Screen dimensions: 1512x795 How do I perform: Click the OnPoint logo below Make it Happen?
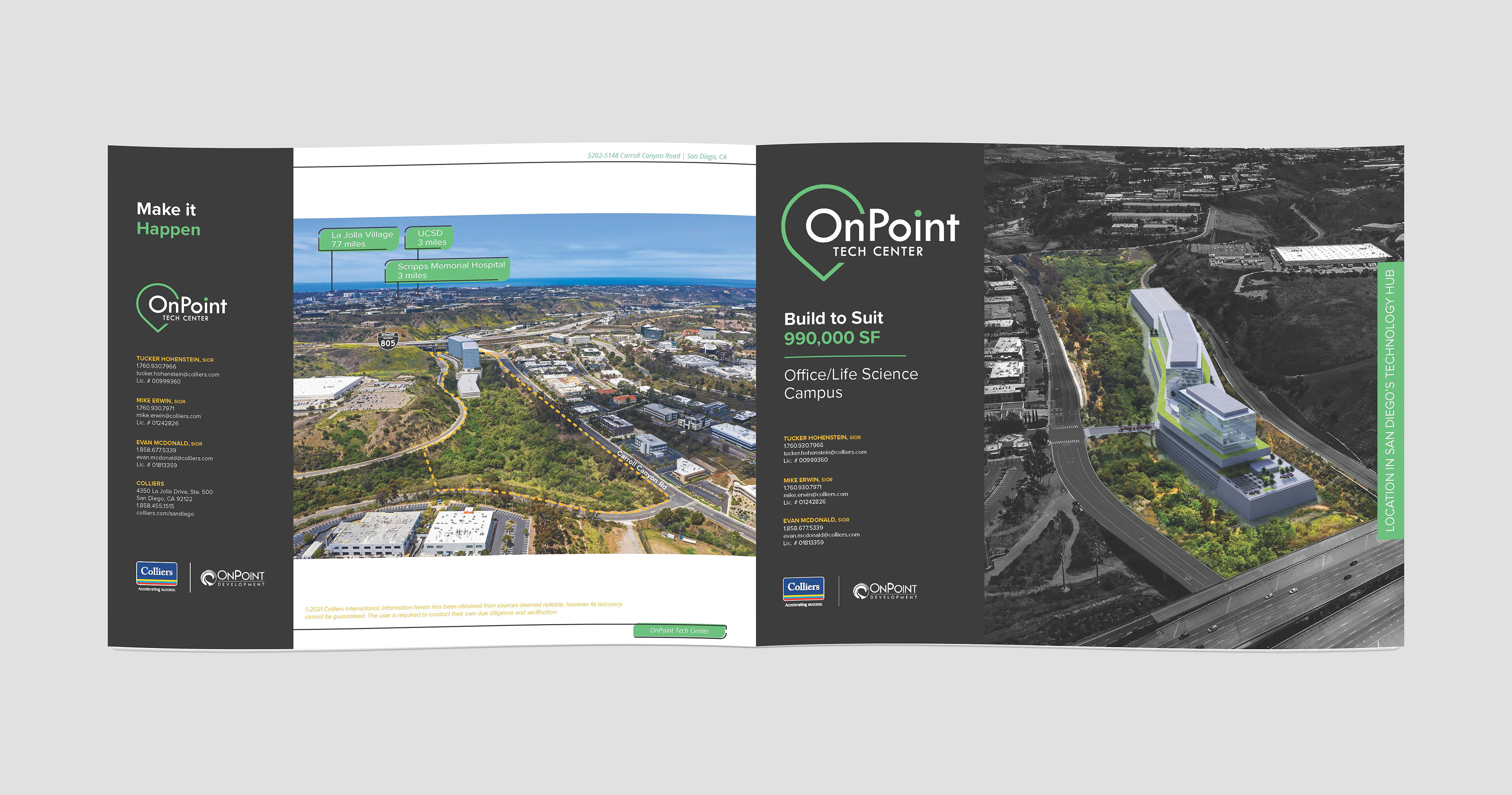click(x=182, y=308)
